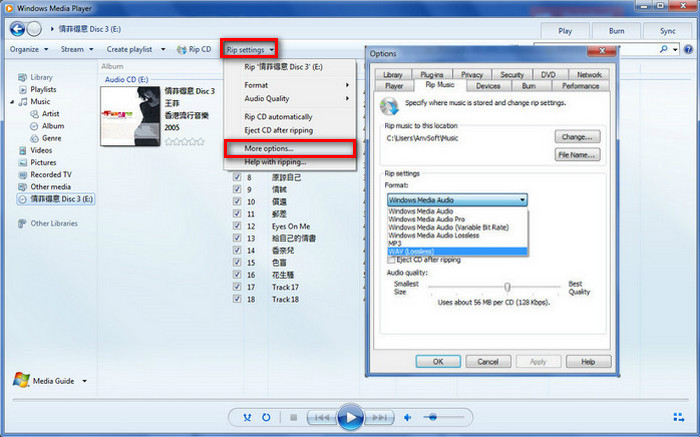
Task: Select the Playlists icon in the sidebar
Action: 22,90
